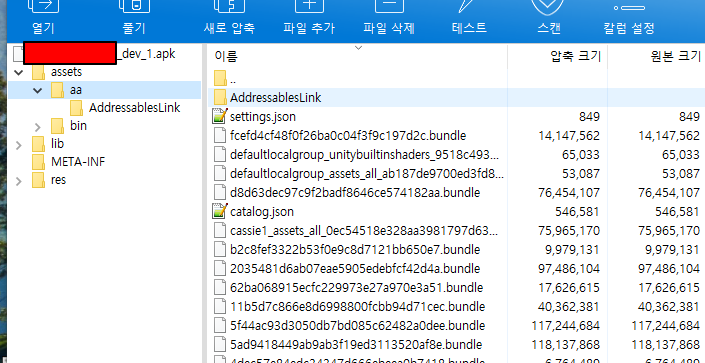Select bin folder in tree
The height and width of the screenshot is (363, 705).
tap(78, 126)
